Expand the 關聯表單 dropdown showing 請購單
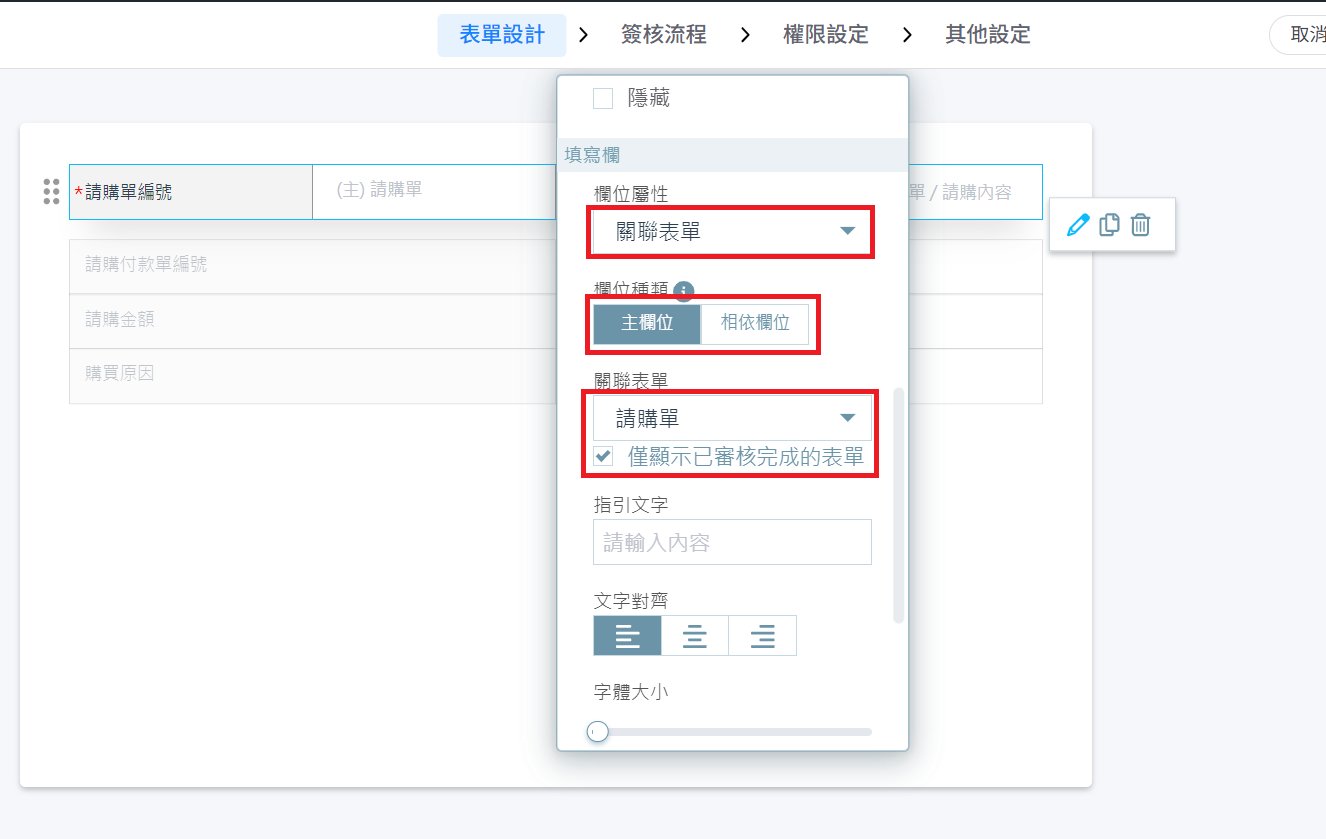Viewport: 1326px width, 839px height. pyautogui.click(x=732, y=418)
